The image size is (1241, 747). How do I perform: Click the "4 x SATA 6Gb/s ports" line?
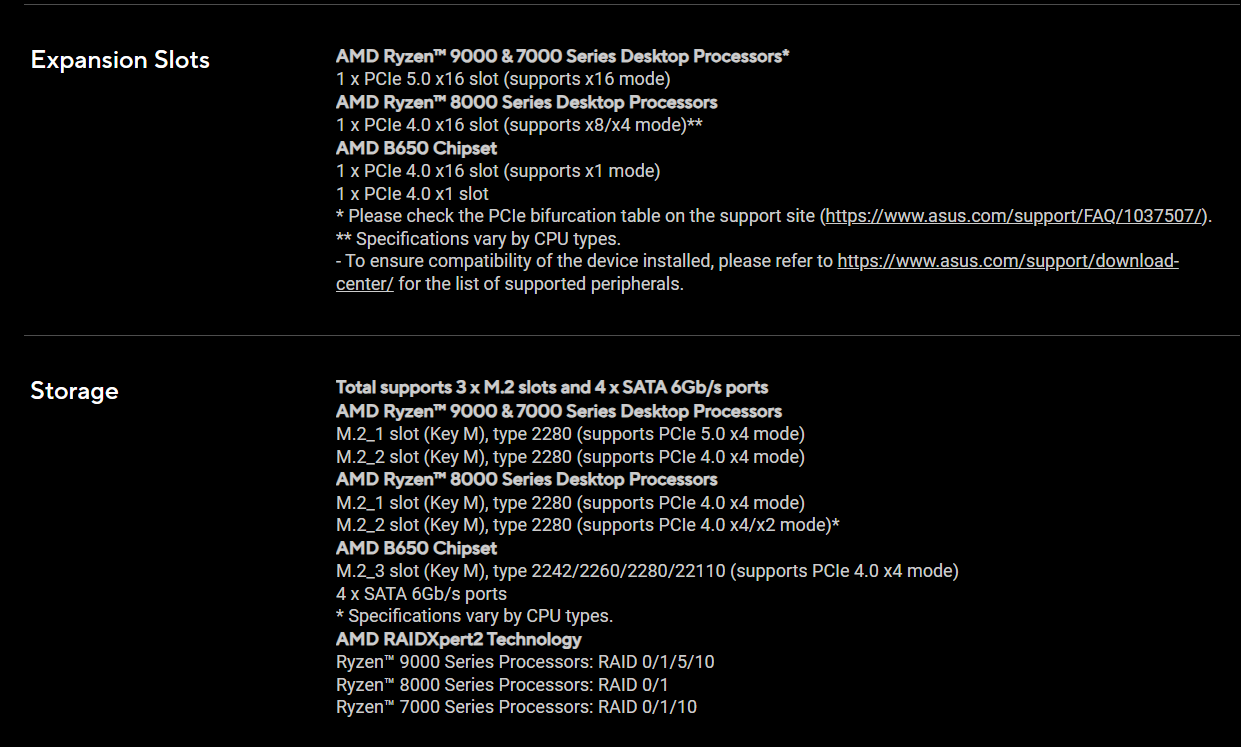421,594
